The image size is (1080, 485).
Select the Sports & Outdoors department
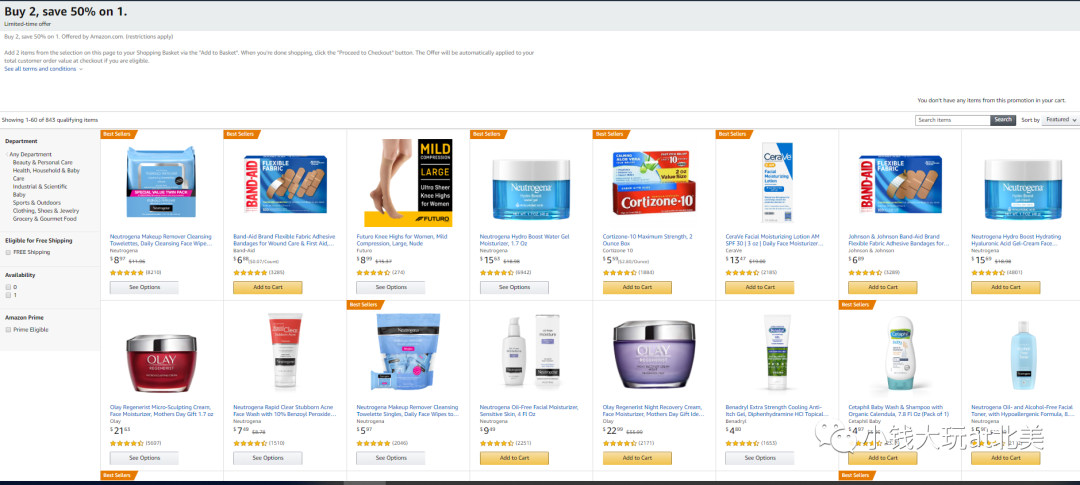pos(37,203)
